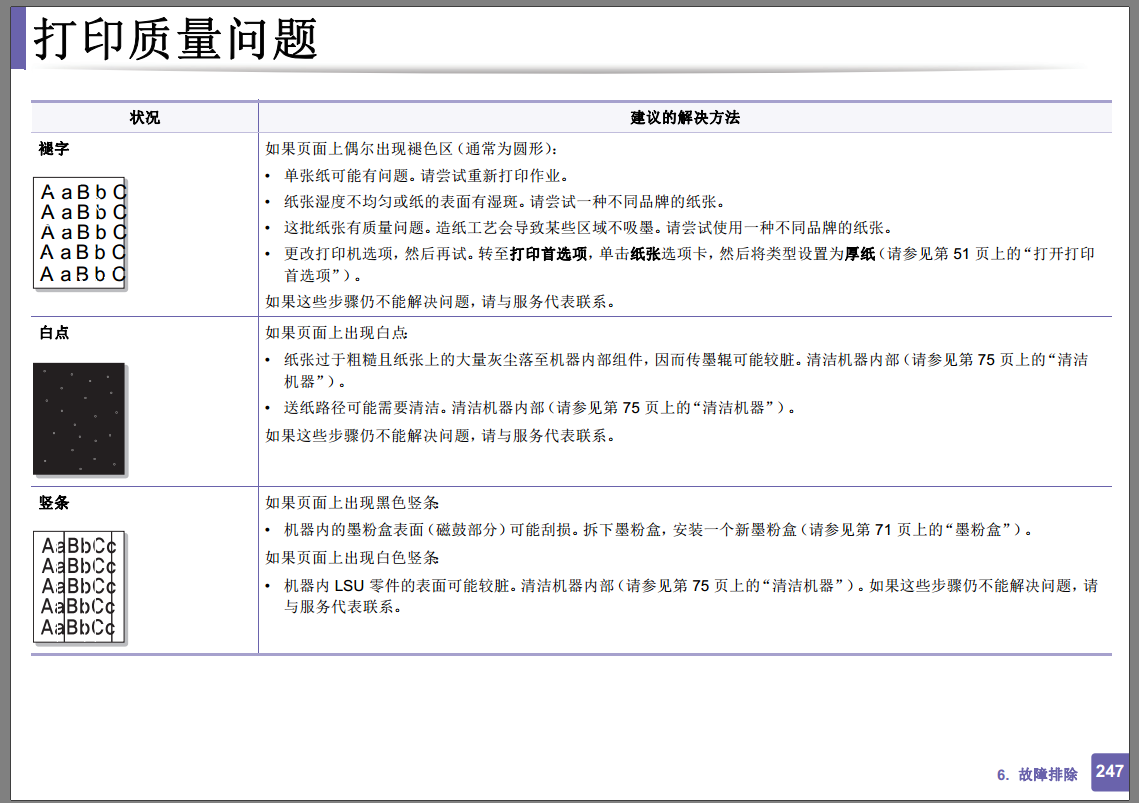Click the '建议的解决方法' column header

tap(685, 118)
